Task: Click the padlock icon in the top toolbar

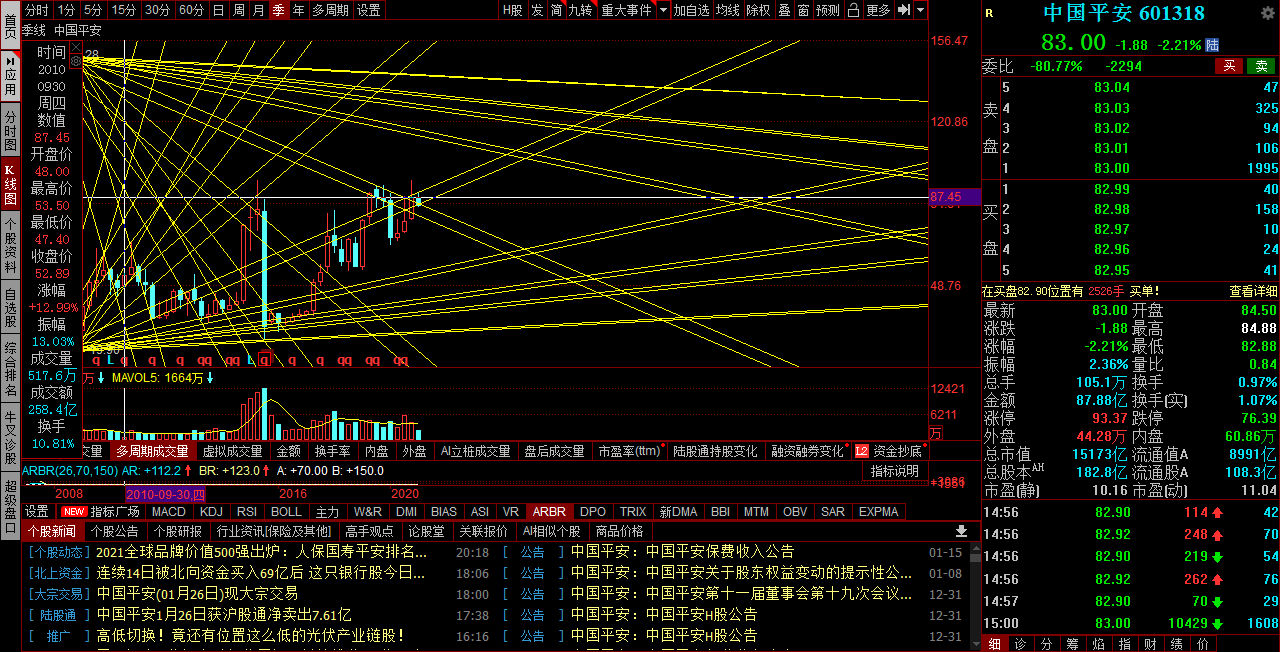Action: [853, 10]
